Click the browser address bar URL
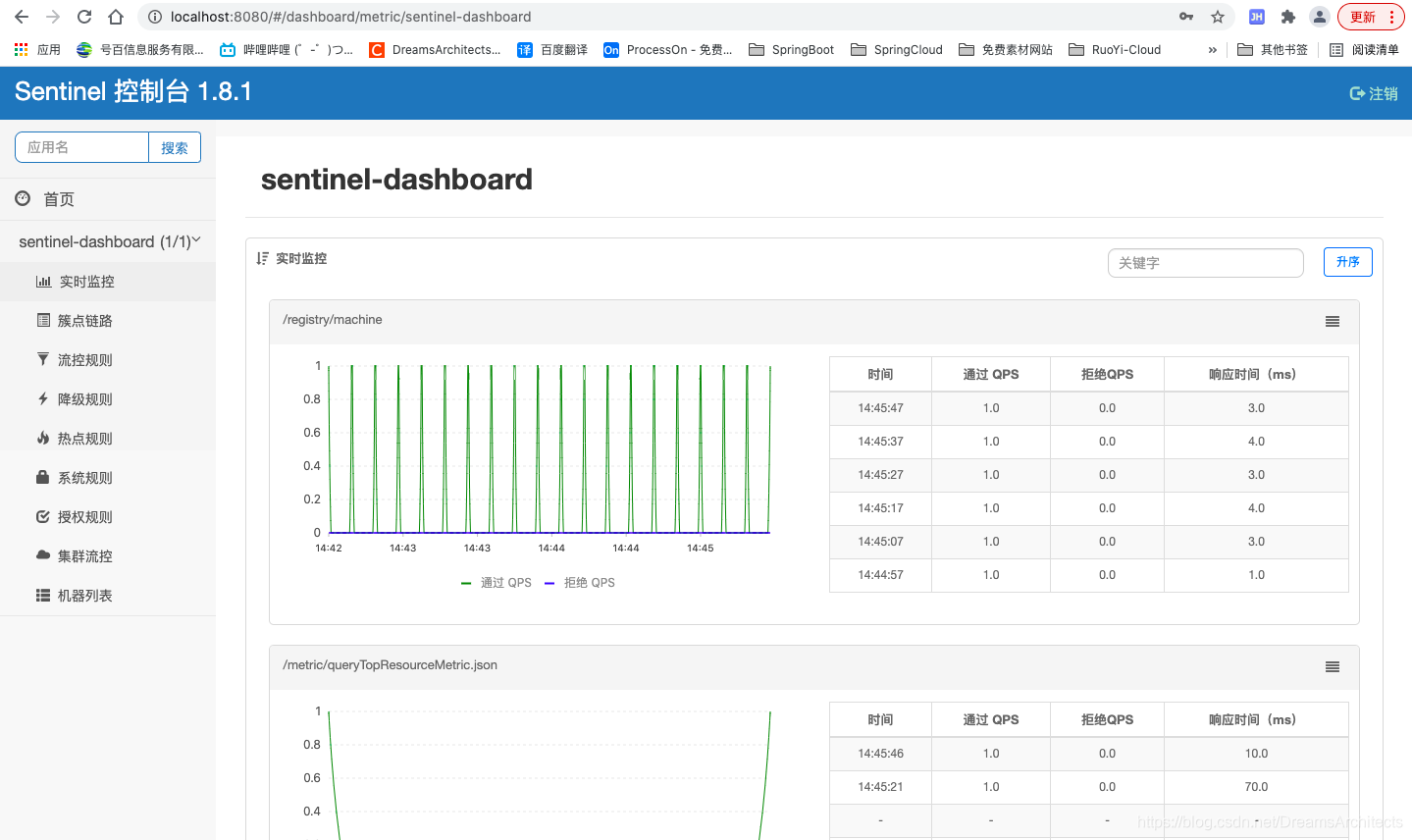Screen dimensions: 1412x840 coord(351,17)
